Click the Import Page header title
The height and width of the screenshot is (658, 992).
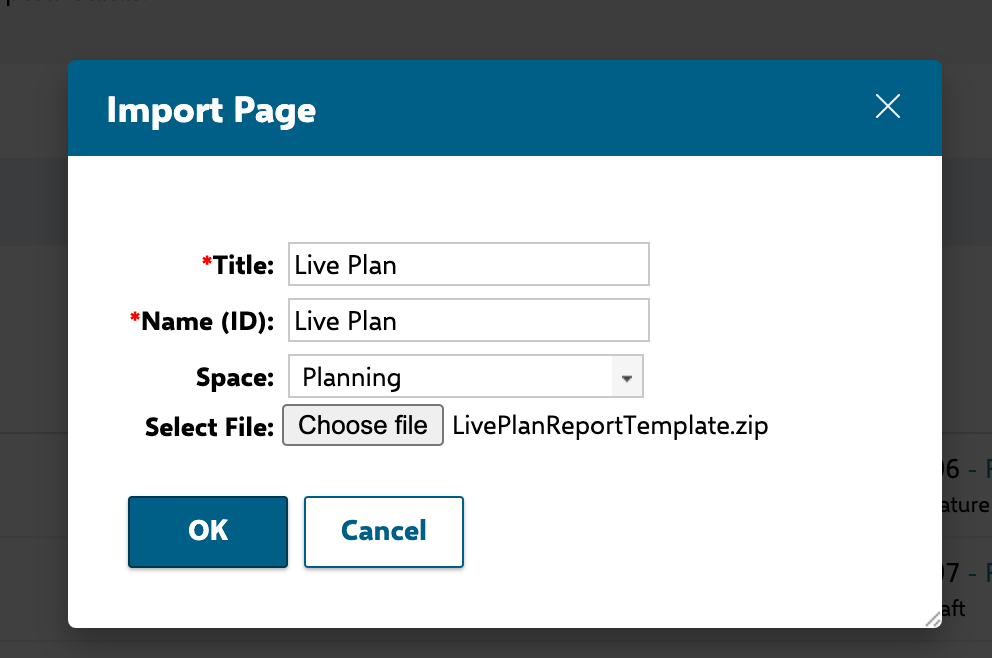coord(211,111)
